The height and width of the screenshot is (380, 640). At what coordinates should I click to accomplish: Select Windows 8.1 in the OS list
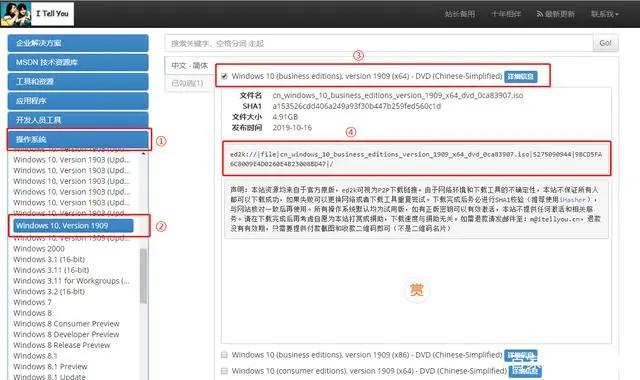(x=35, y=356)
